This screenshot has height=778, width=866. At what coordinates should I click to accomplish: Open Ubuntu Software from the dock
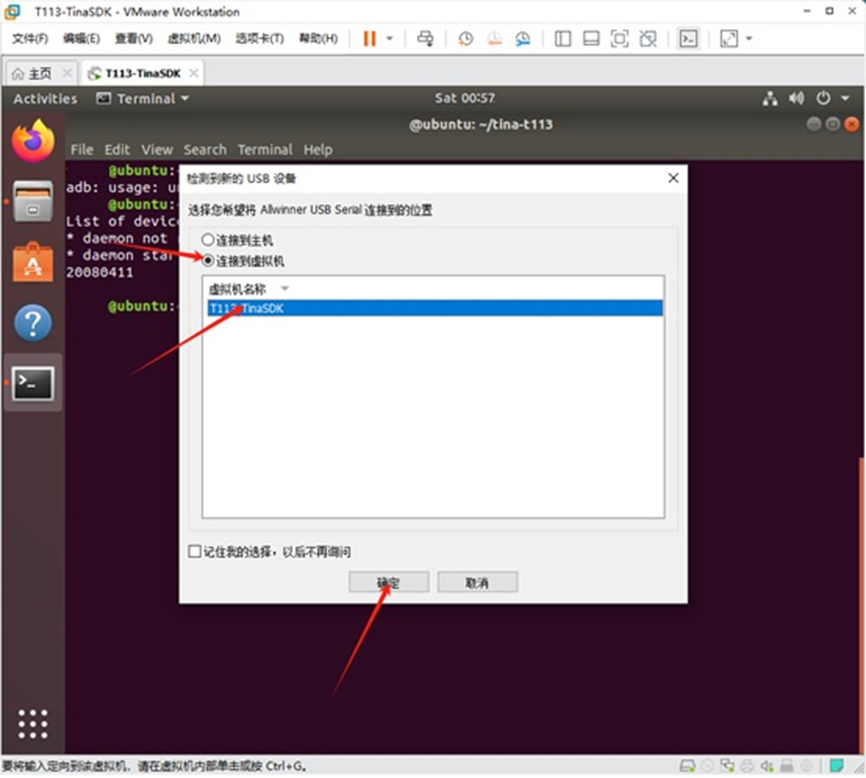pyautogui.click(x=33, y=262)
